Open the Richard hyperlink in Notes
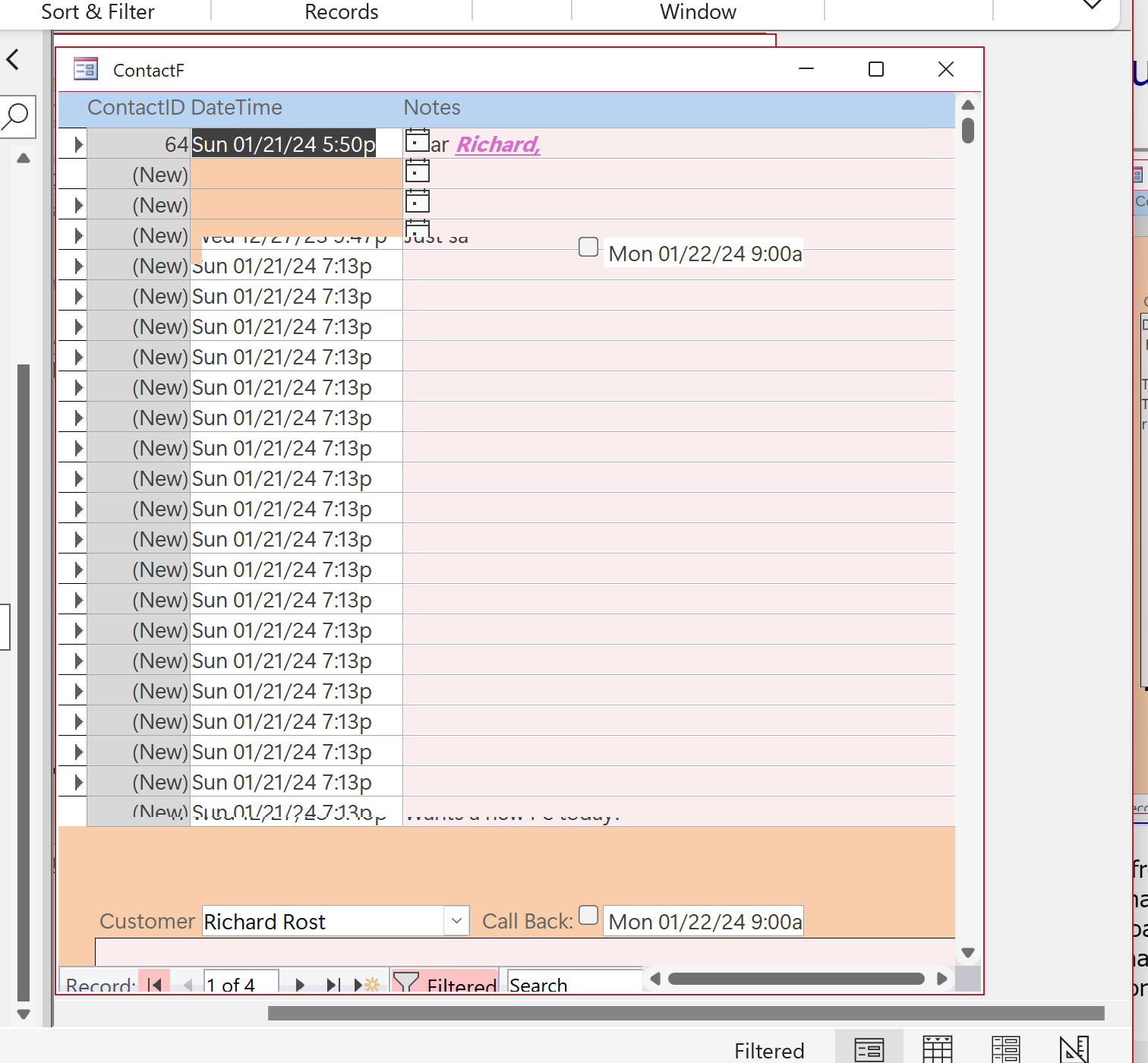Image resolution: width=1148 pixels, height=1063 pixels. click(497, 144)
